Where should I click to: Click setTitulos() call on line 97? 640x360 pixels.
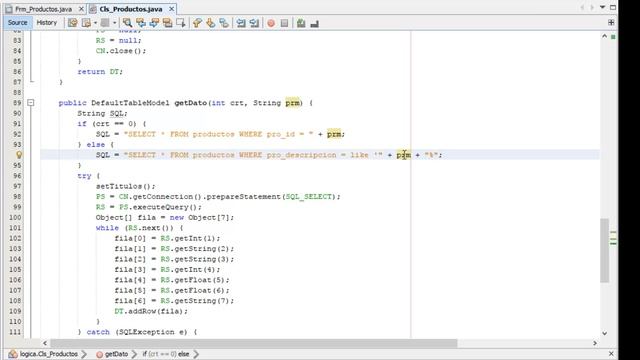[126, 186]
